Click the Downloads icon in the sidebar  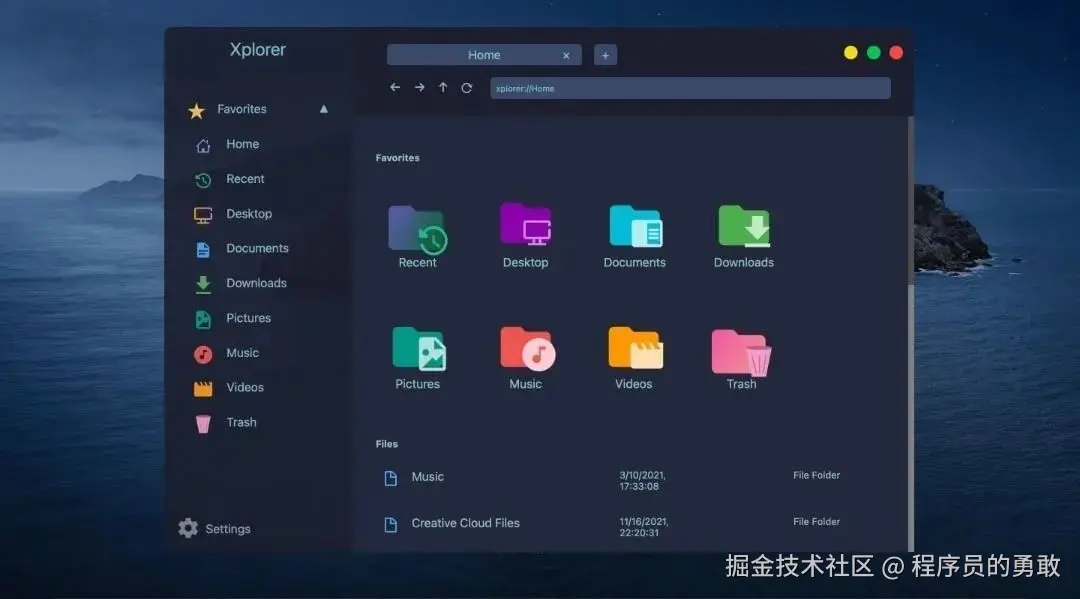[256, 283]
